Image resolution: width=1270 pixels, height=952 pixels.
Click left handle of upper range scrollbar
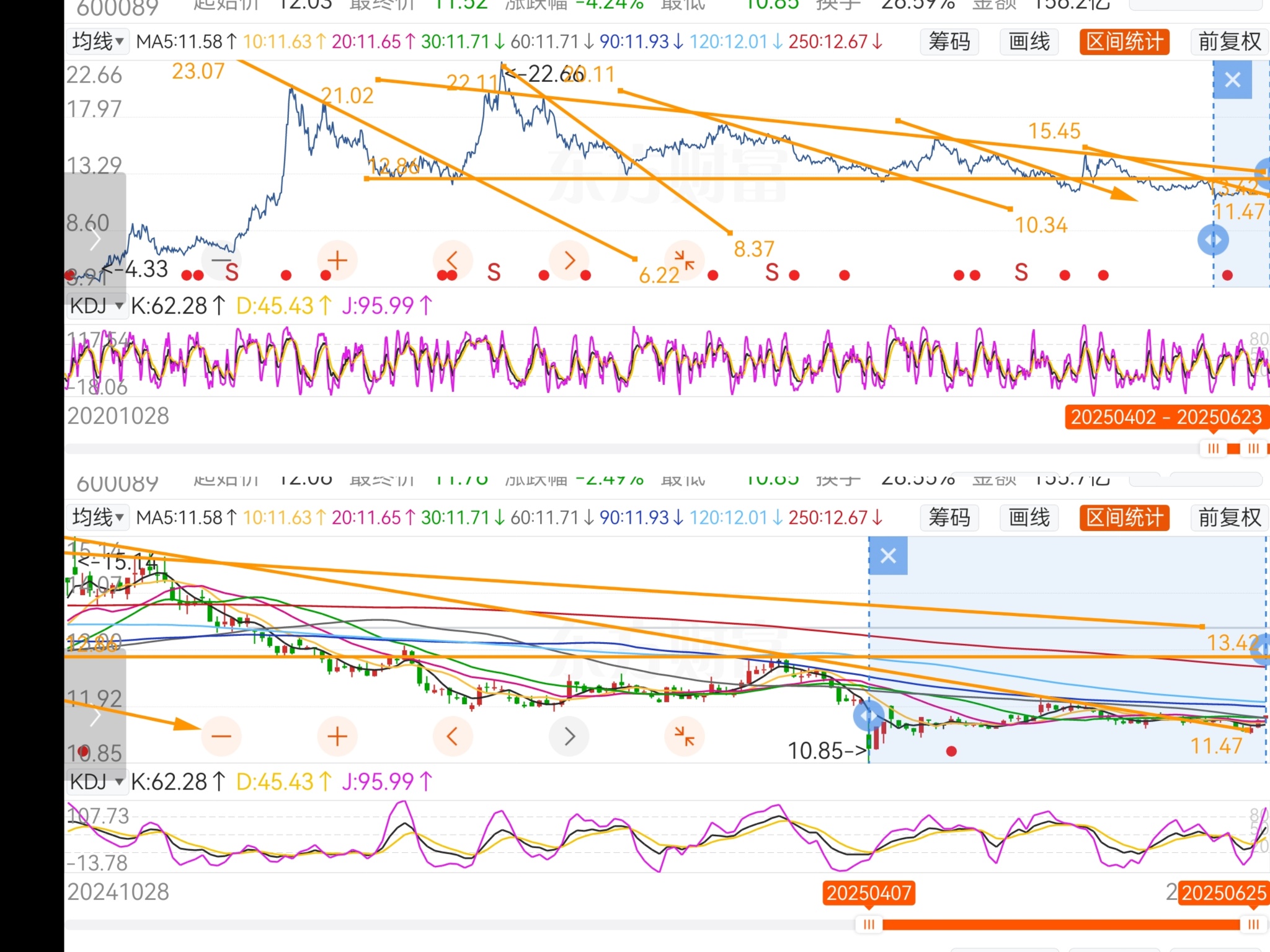tap(1213, 449)
